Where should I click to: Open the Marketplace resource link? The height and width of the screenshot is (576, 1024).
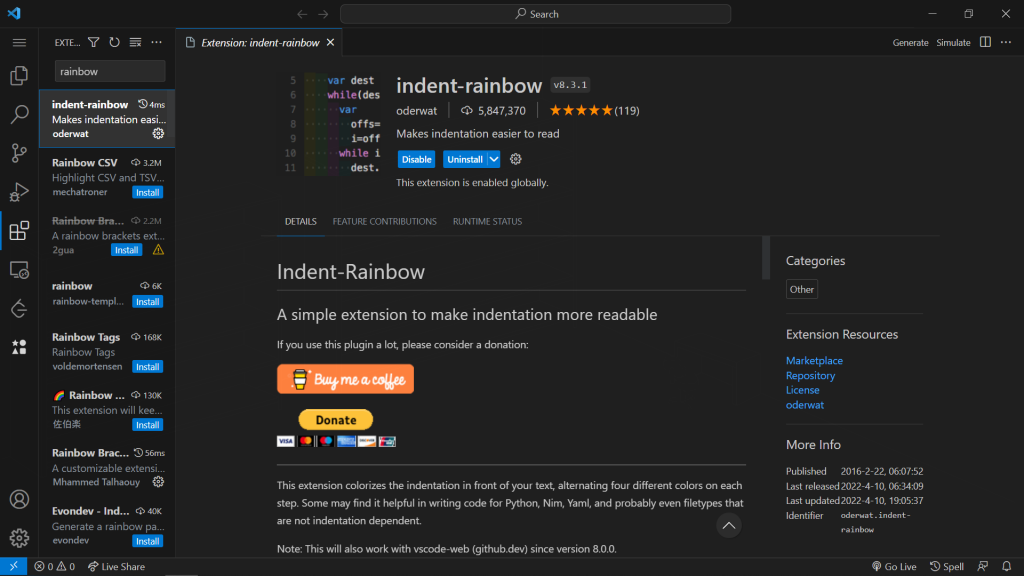click(x=814, y=360)
